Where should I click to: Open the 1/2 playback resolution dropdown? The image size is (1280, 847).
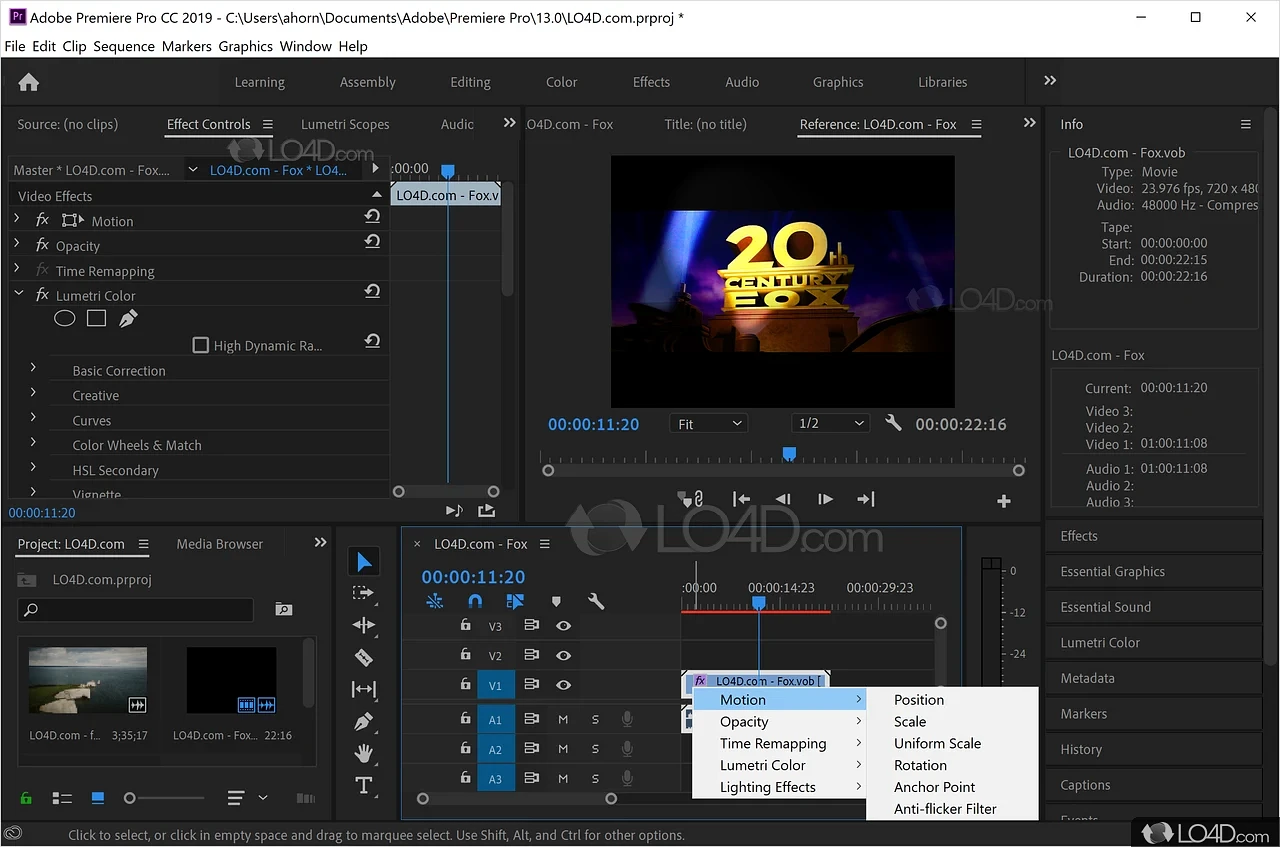pyautogui.click(x=830, y=424)
